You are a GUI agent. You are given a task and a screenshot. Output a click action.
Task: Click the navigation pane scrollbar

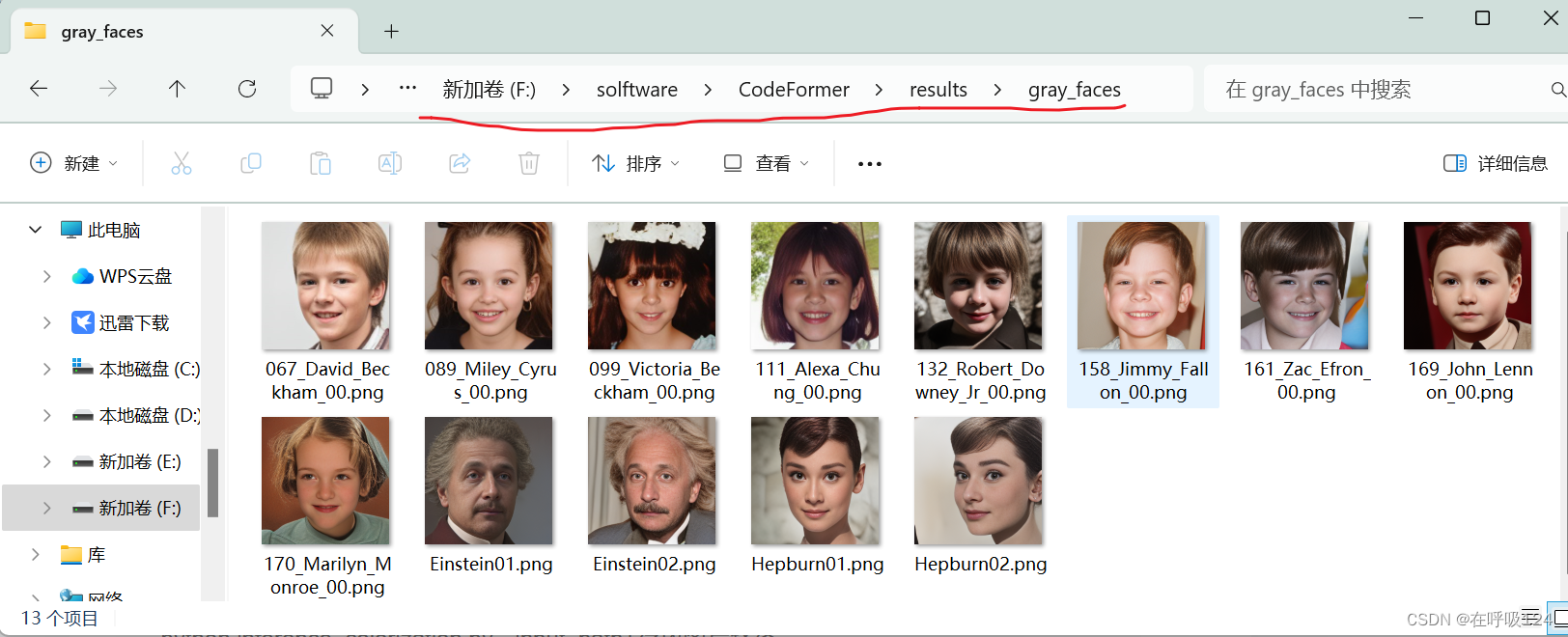click(x=212, y=483)
